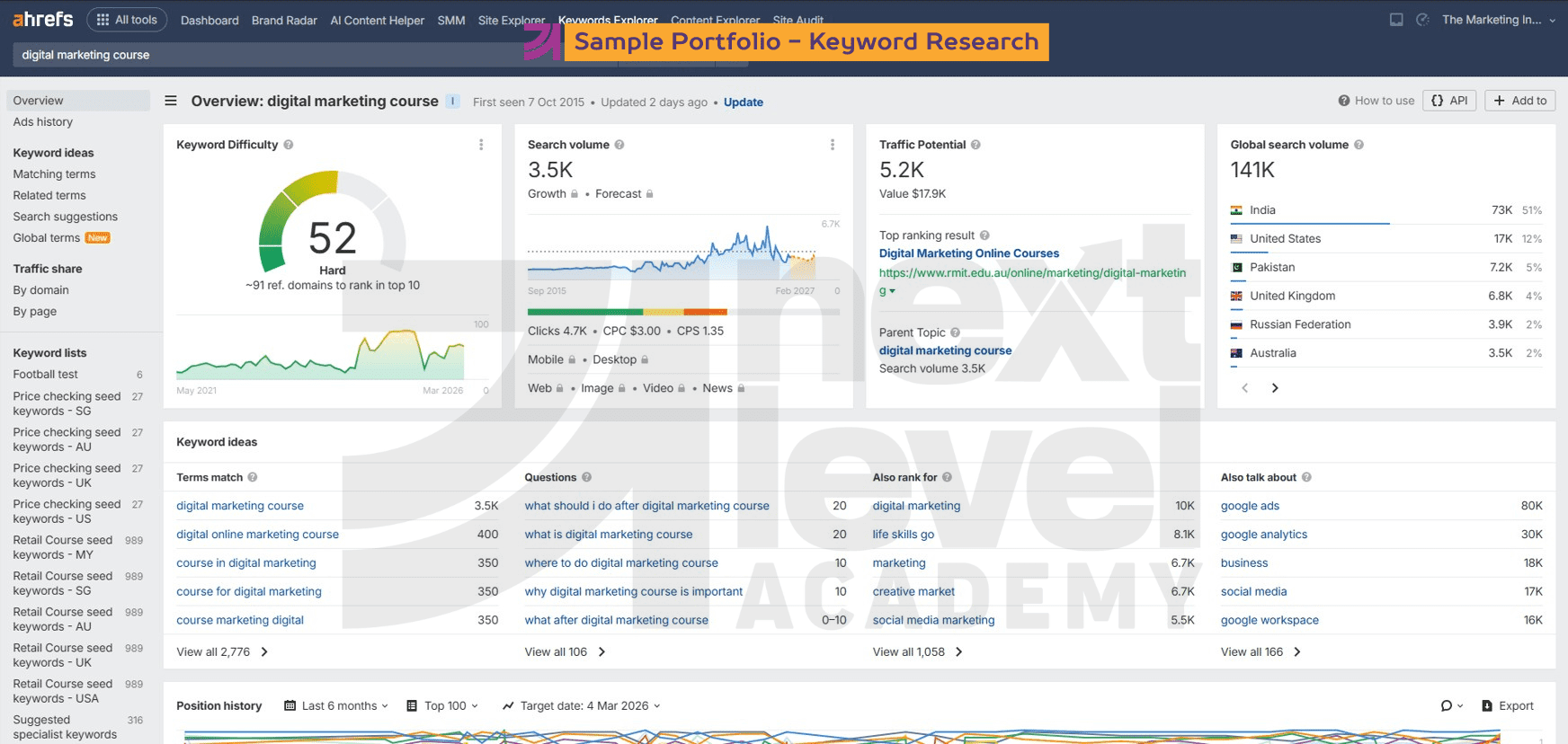The width and height of the screenshot is (1568, 744).
Task: Open the Digital Marketing Online Courses result link
Action: click(969, 253)
